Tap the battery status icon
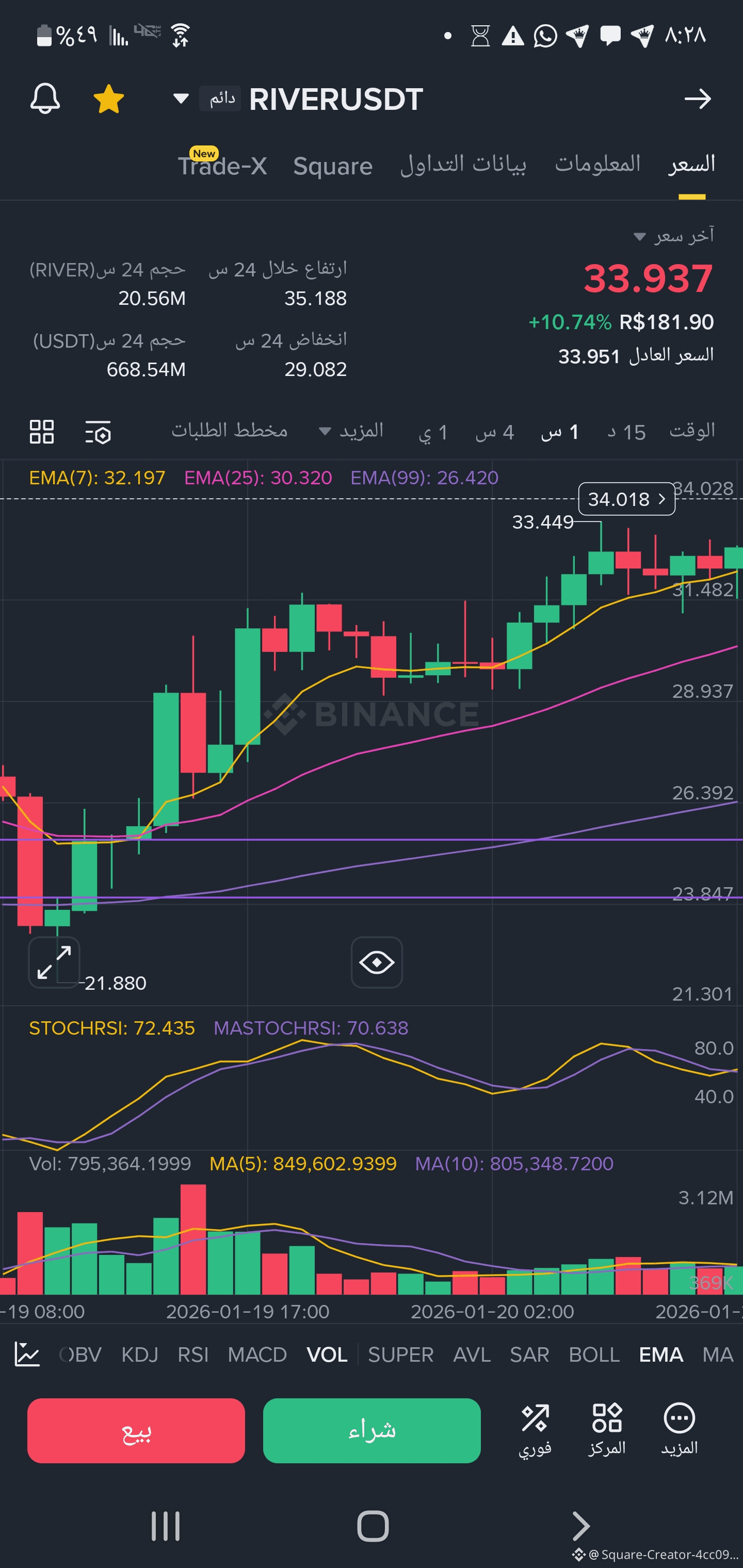Viewport: 743px width, 1568px height. click(x=44, y=35)
